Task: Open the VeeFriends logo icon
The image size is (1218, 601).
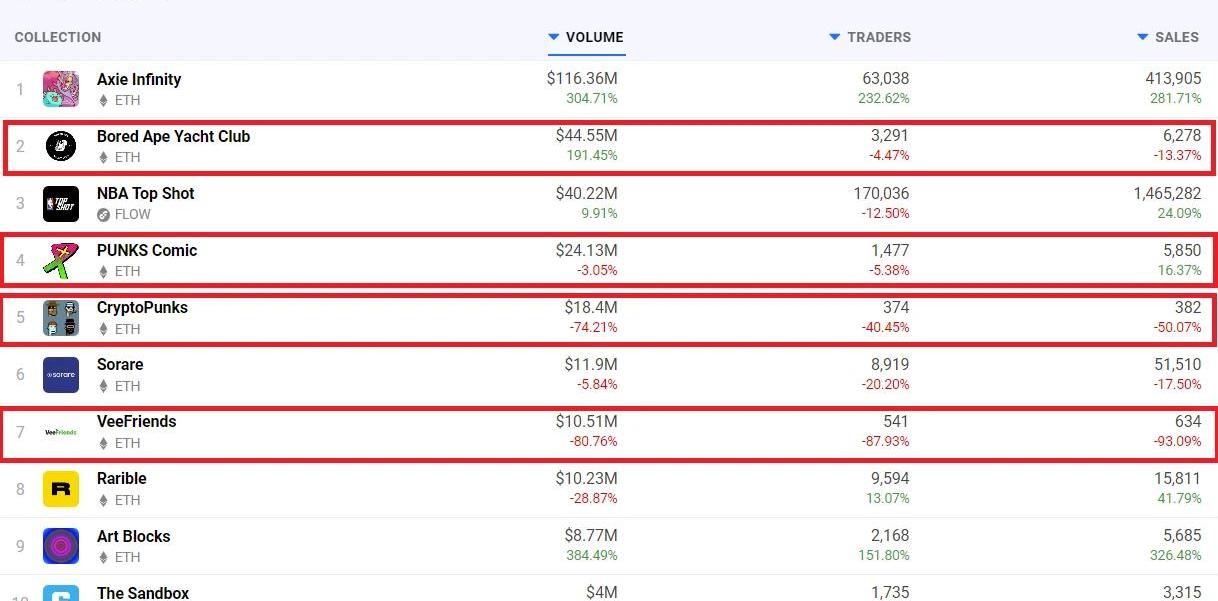Action: 61,432
